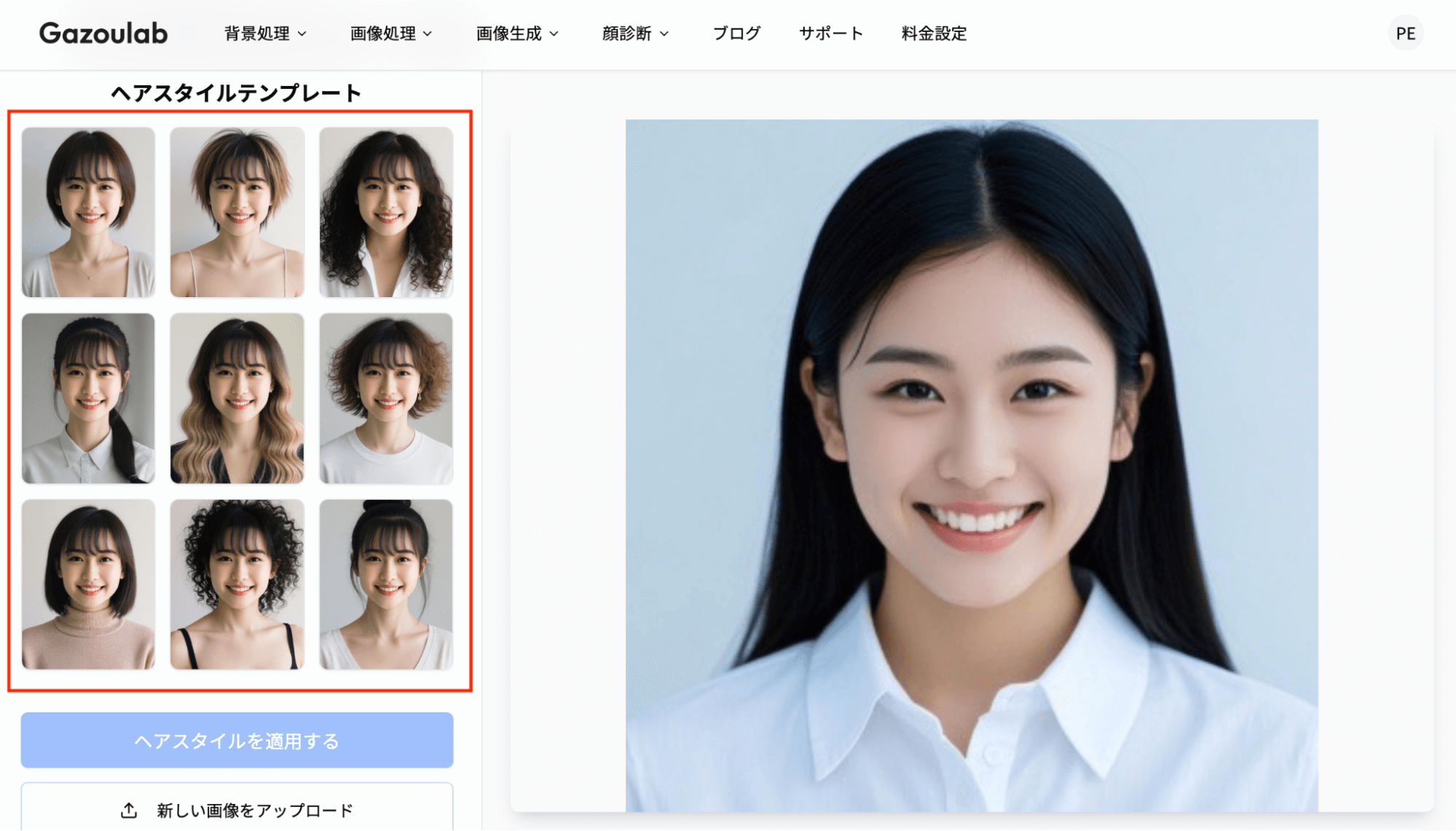Select the top bun hairstyle template

(x=386, y=584)
